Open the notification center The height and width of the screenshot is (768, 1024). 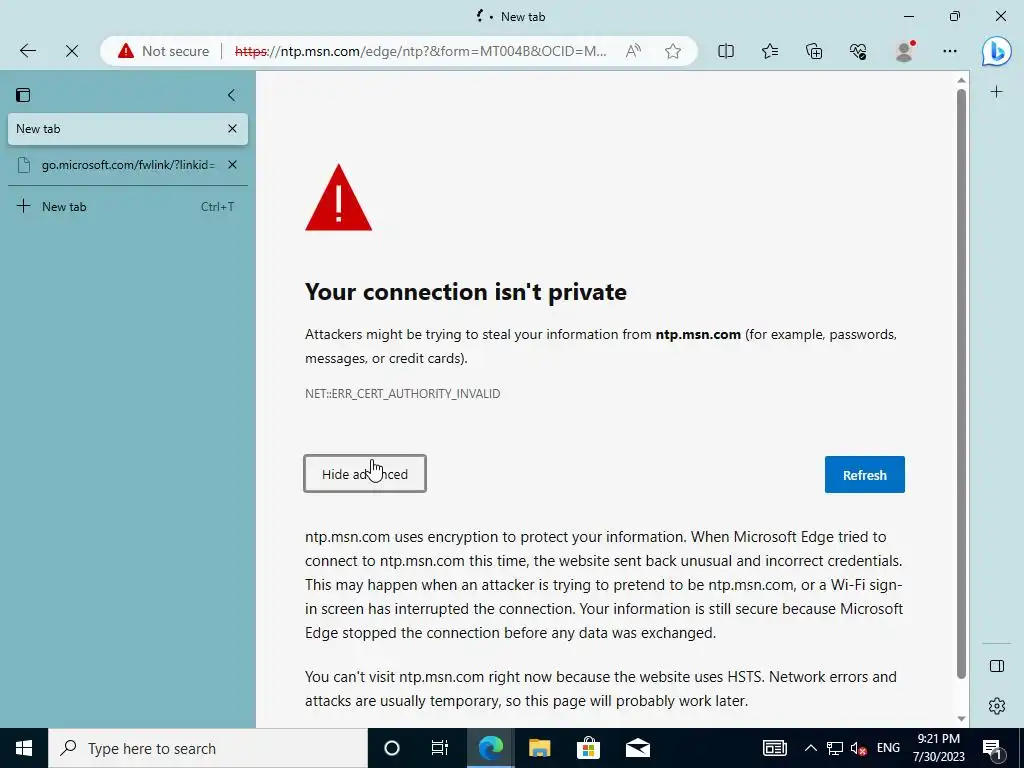(x=993, y=748)
